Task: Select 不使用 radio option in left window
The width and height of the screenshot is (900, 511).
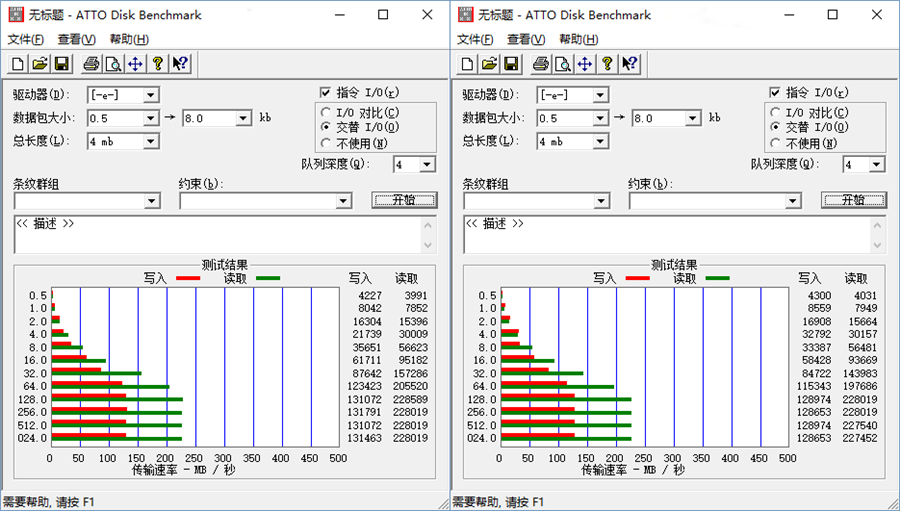Action: (326, 142)
